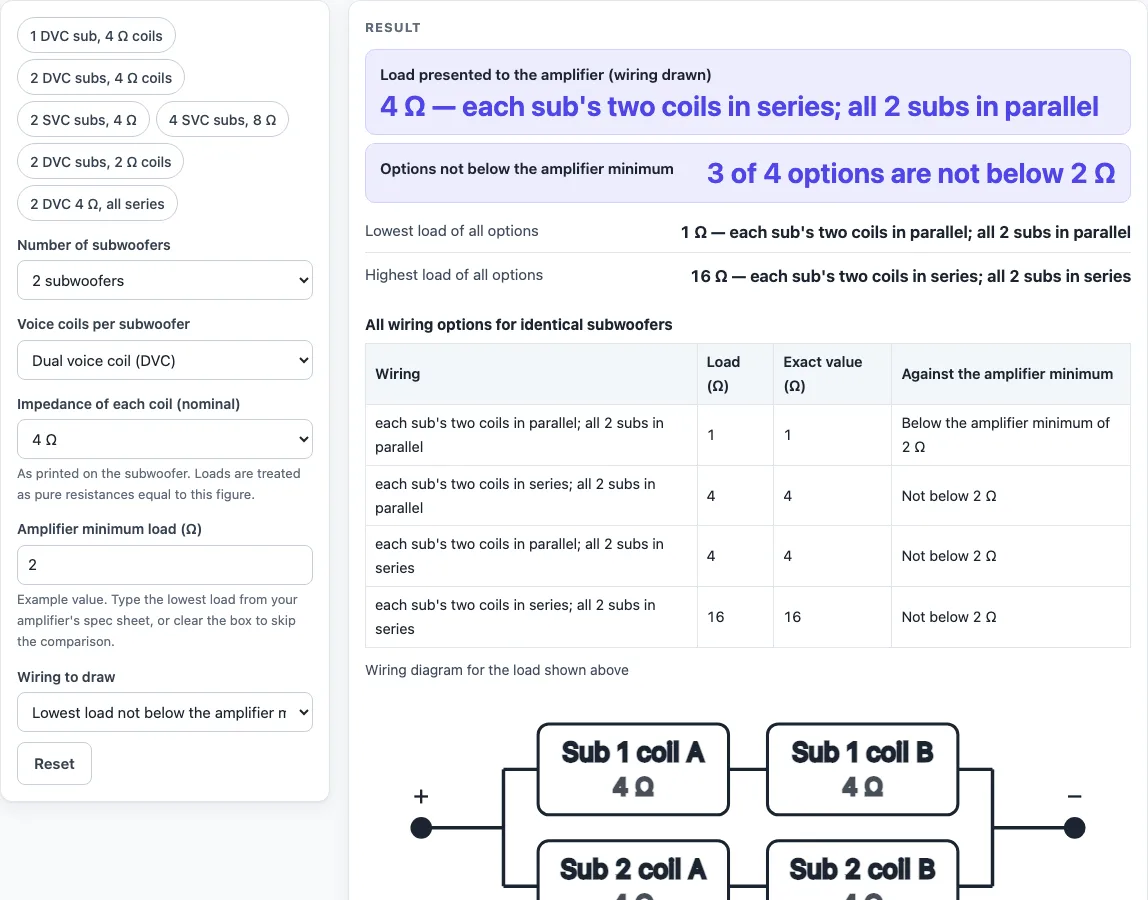Apply the '2 SVC subs, 4 Ω' preset

pos(83,119)
